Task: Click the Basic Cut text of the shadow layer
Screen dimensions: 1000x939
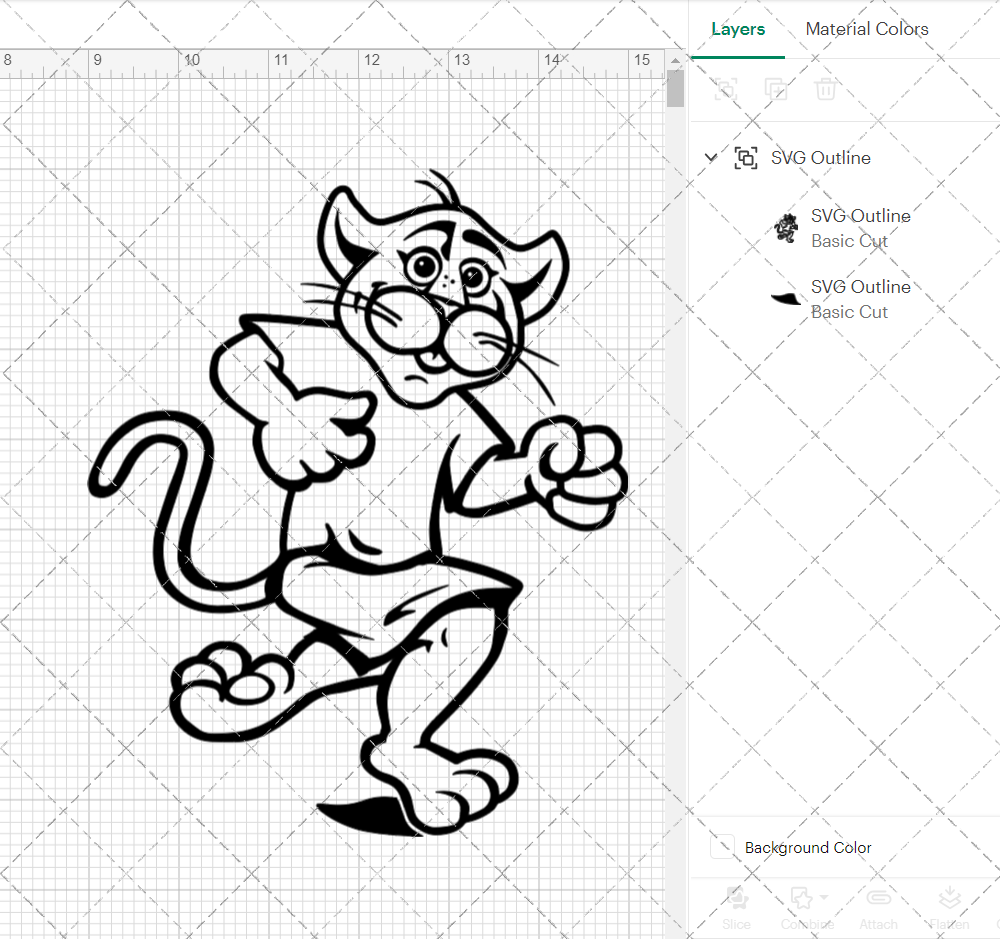Action: click(849, 312)
